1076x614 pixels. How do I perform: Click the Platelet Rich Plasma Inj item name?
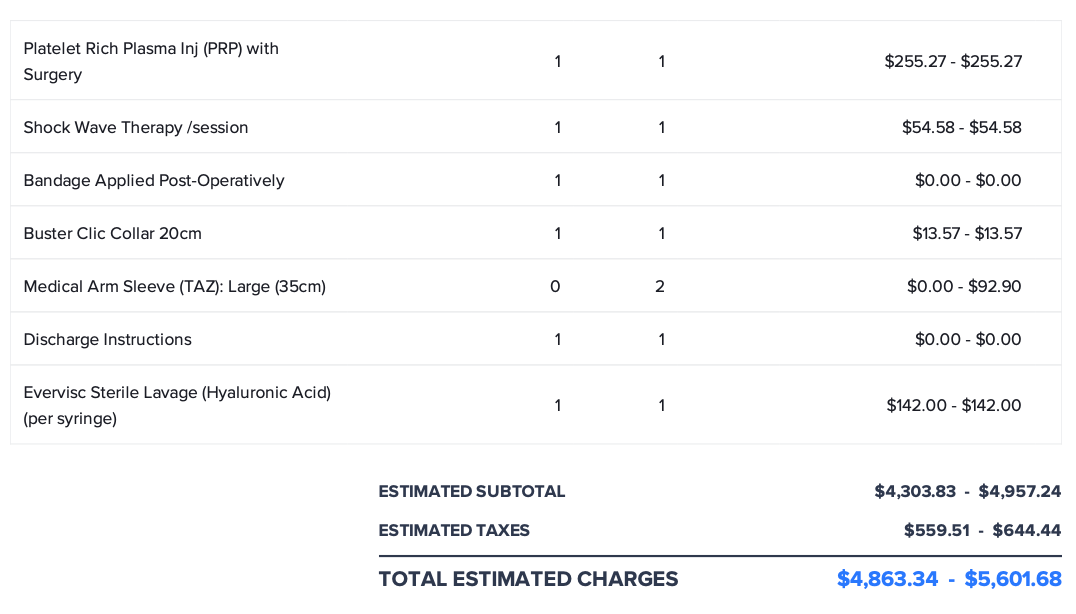151,61
